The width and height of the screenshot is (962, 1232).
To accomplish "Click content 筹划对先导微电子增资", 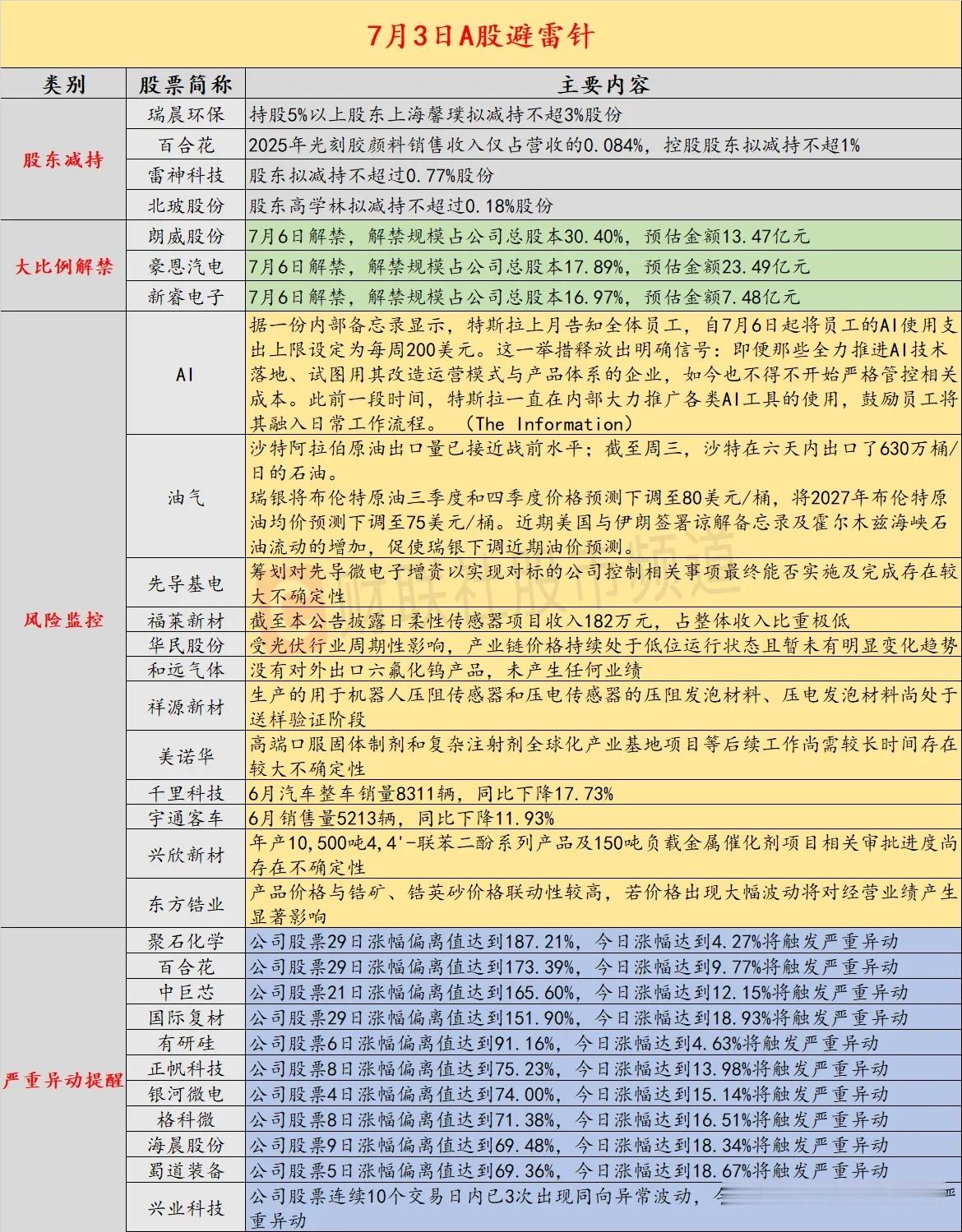I will coord(604,584).
